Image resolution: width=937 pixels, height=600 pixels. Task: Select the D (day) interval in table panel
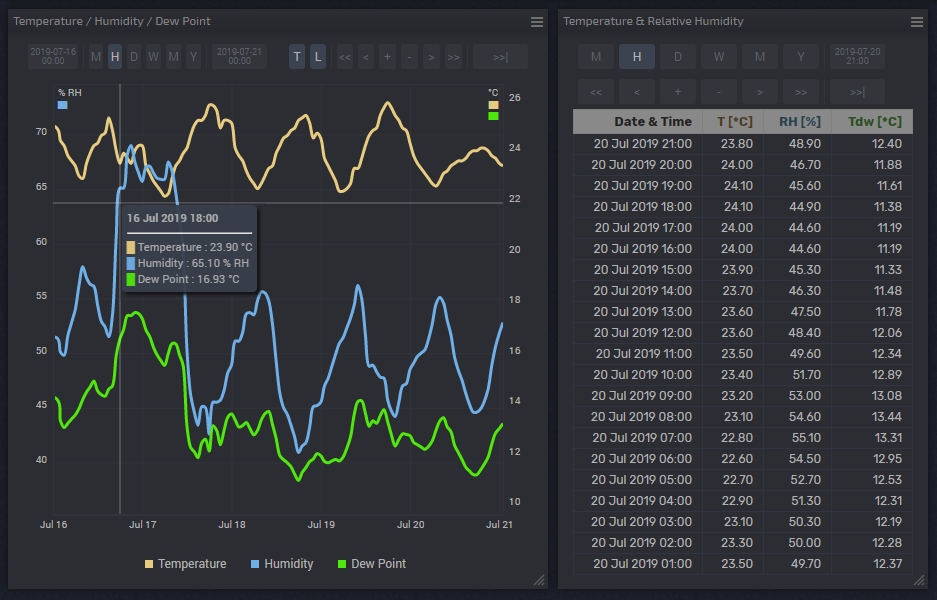[x=678, y=57]
